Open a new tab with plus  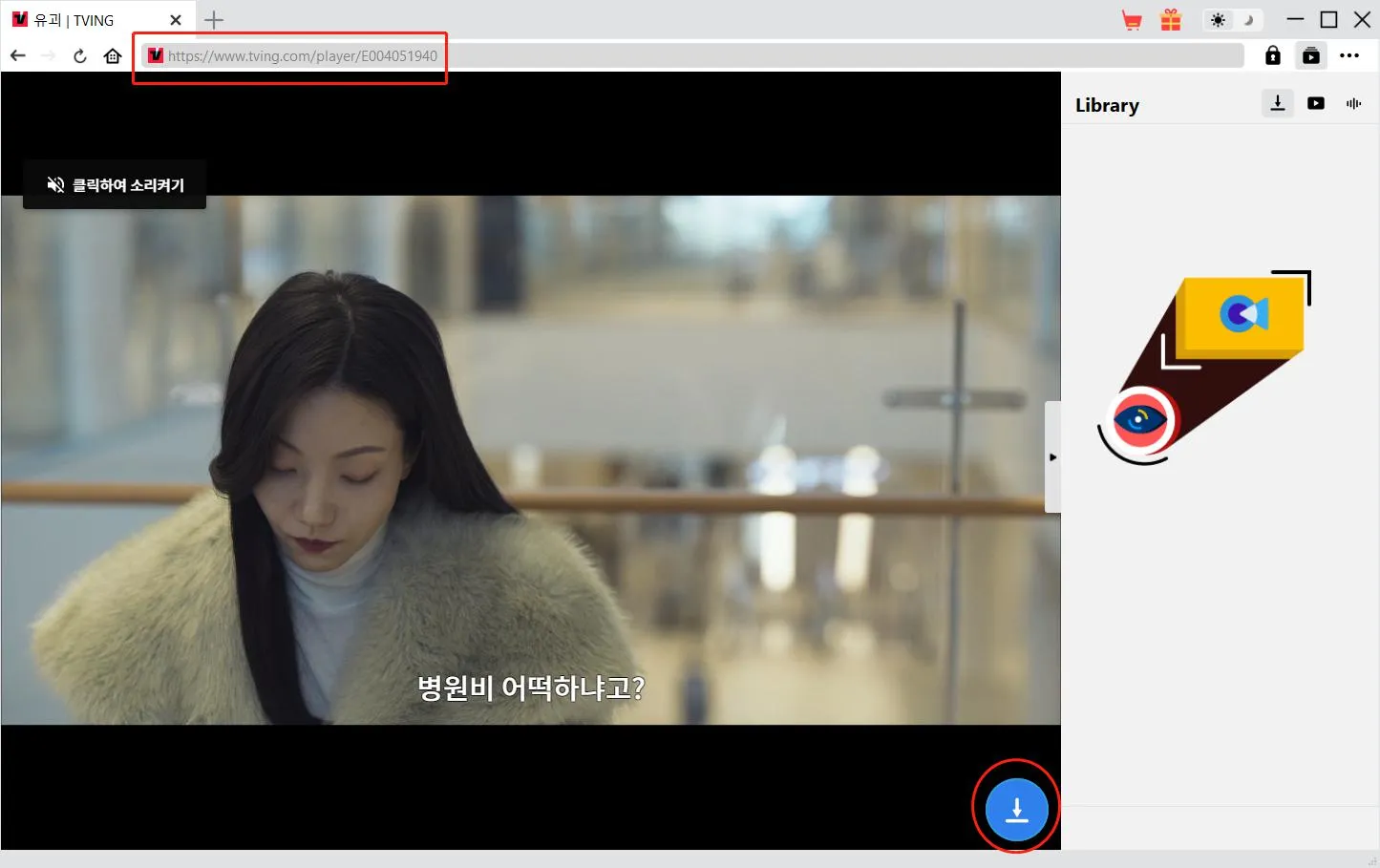pyautogui.click(x=214, y=20)
